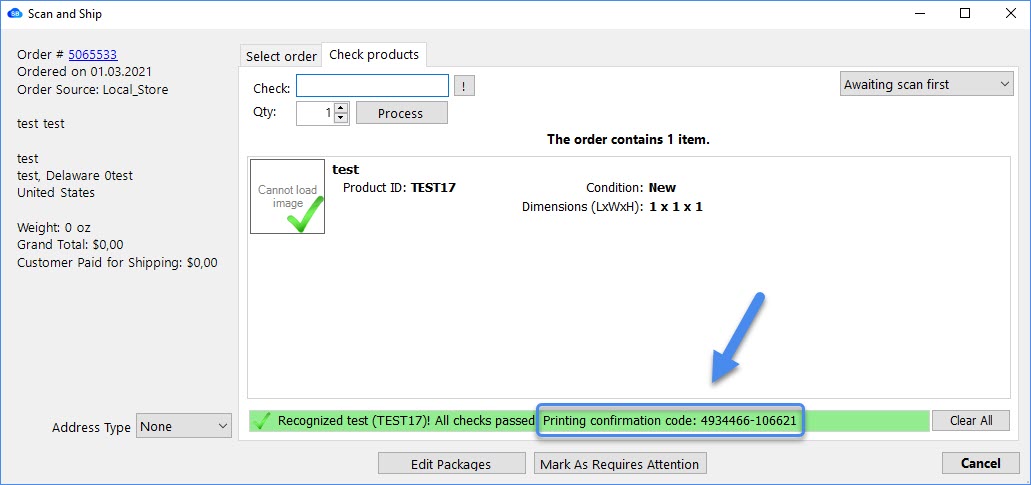Click the Clear All button

[971, 421]
